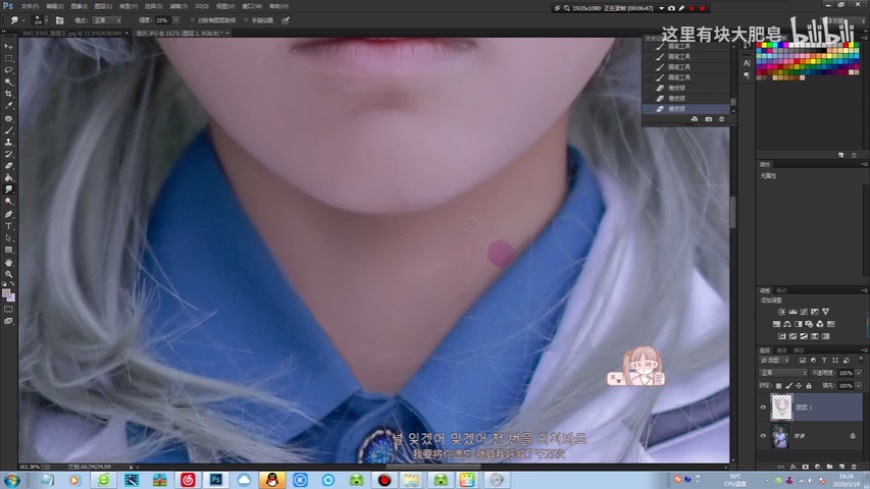This screenshot has width=870, height=489.
Task: Select the Pen tool
Action: pos(8,214)
